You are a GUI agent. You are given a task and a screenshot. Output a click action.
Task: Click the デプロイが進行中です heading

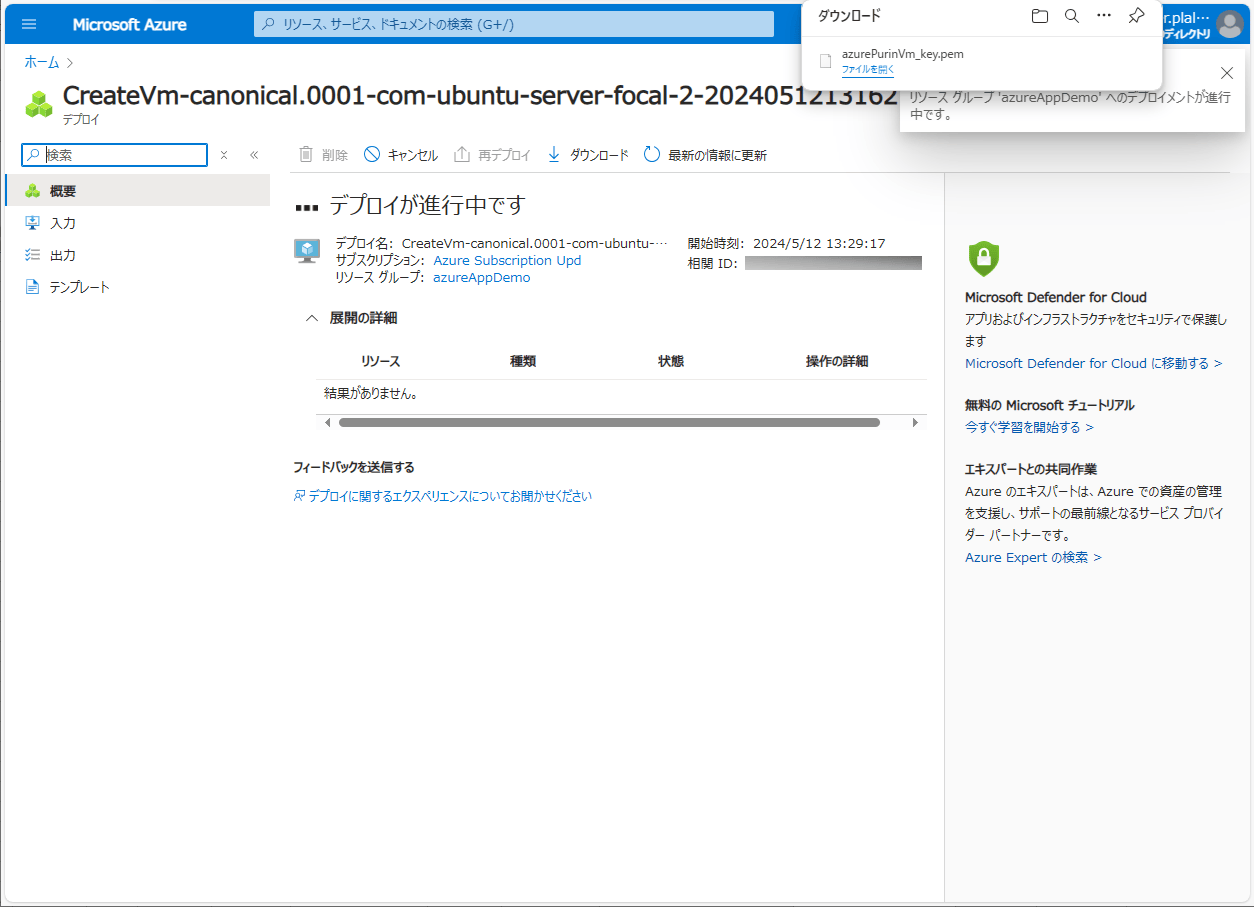427,205
